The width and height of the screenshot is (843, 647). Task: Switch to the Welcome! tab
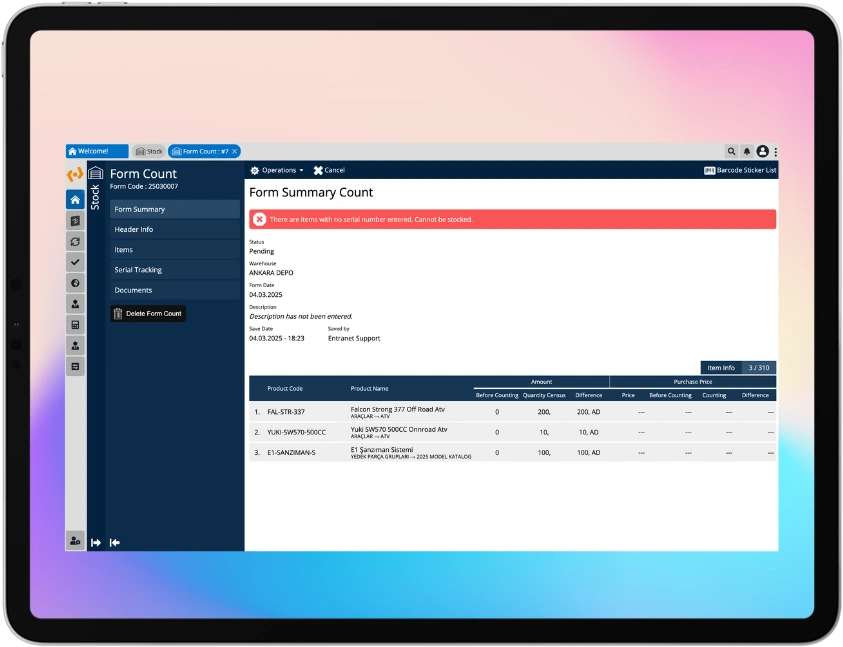pos(96,151)
